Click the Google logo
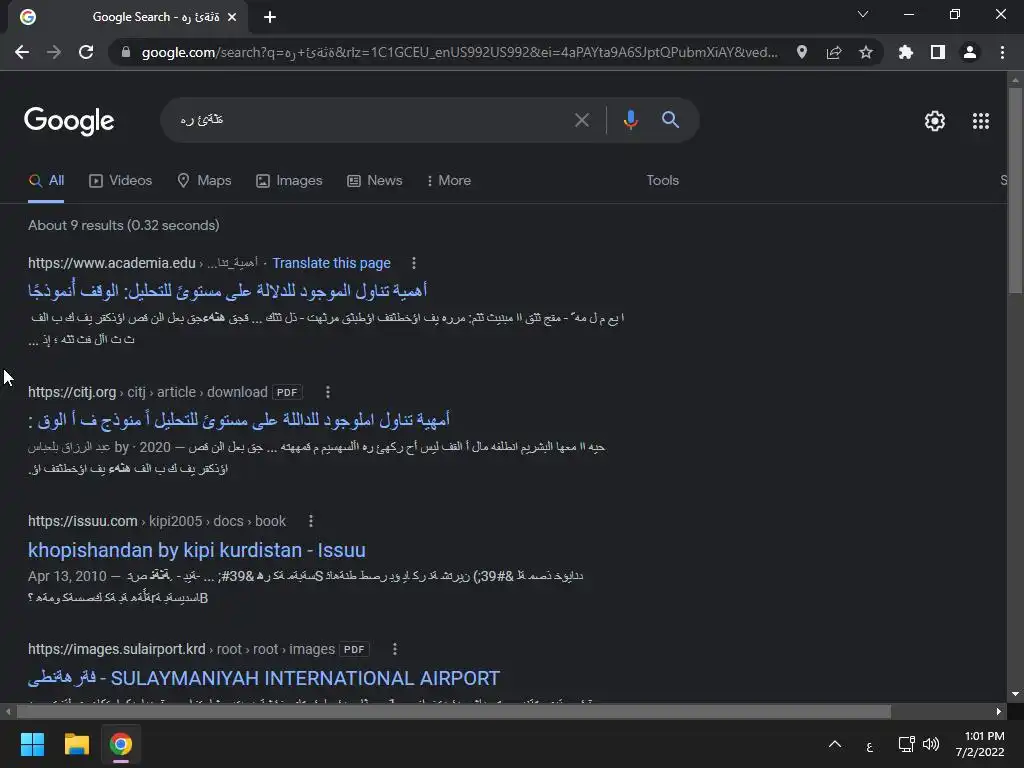This screenshot has width=1024, height=768. [x=69, y=121]
